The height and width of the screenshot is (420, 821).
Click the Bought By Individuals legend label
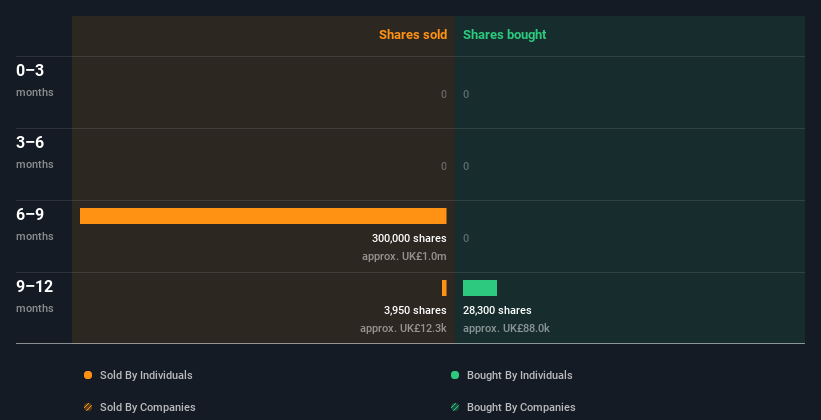(x=519, y=375)
